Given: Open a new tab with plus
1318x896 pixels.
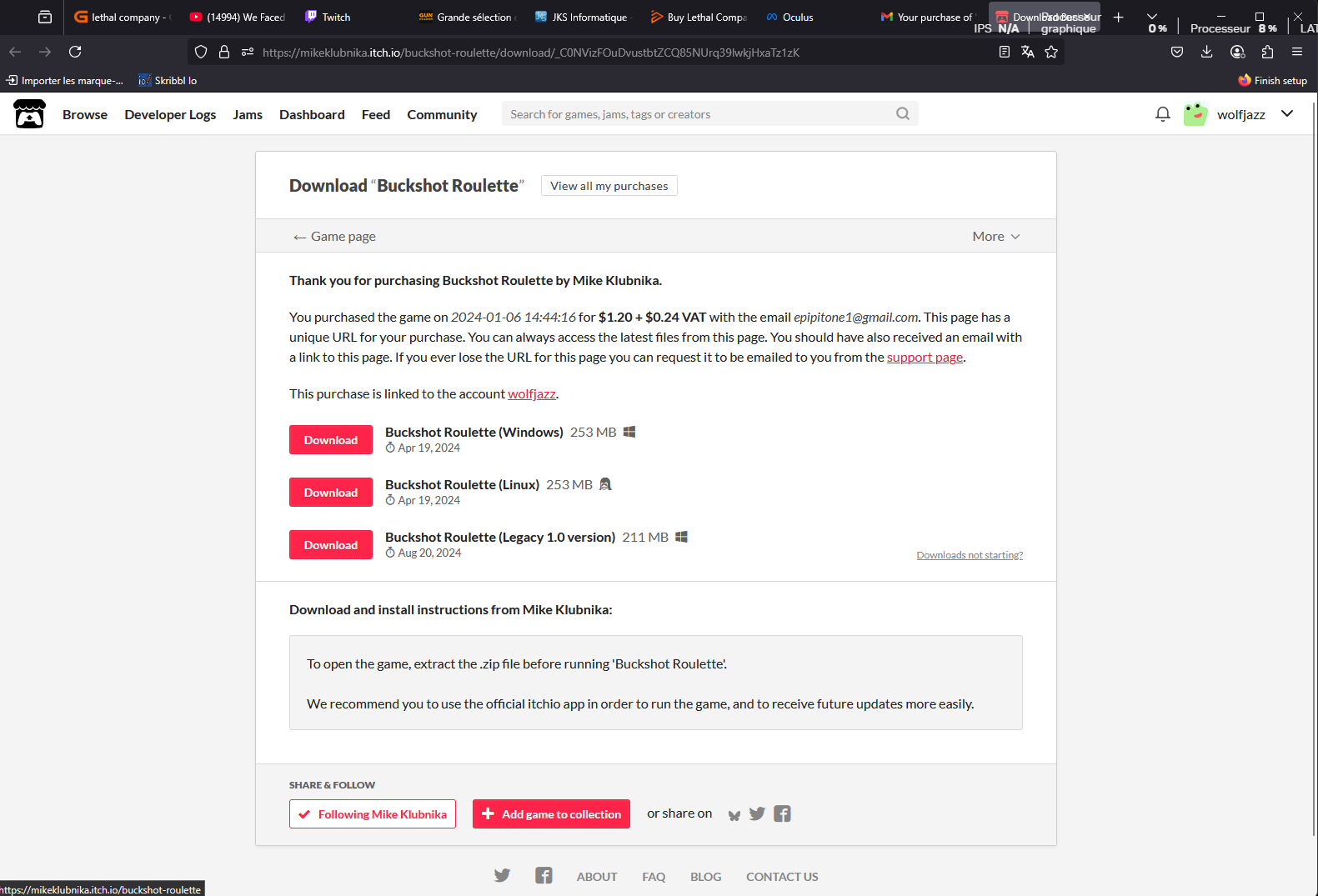Looking at the screenshot, I should (1119, 17).
